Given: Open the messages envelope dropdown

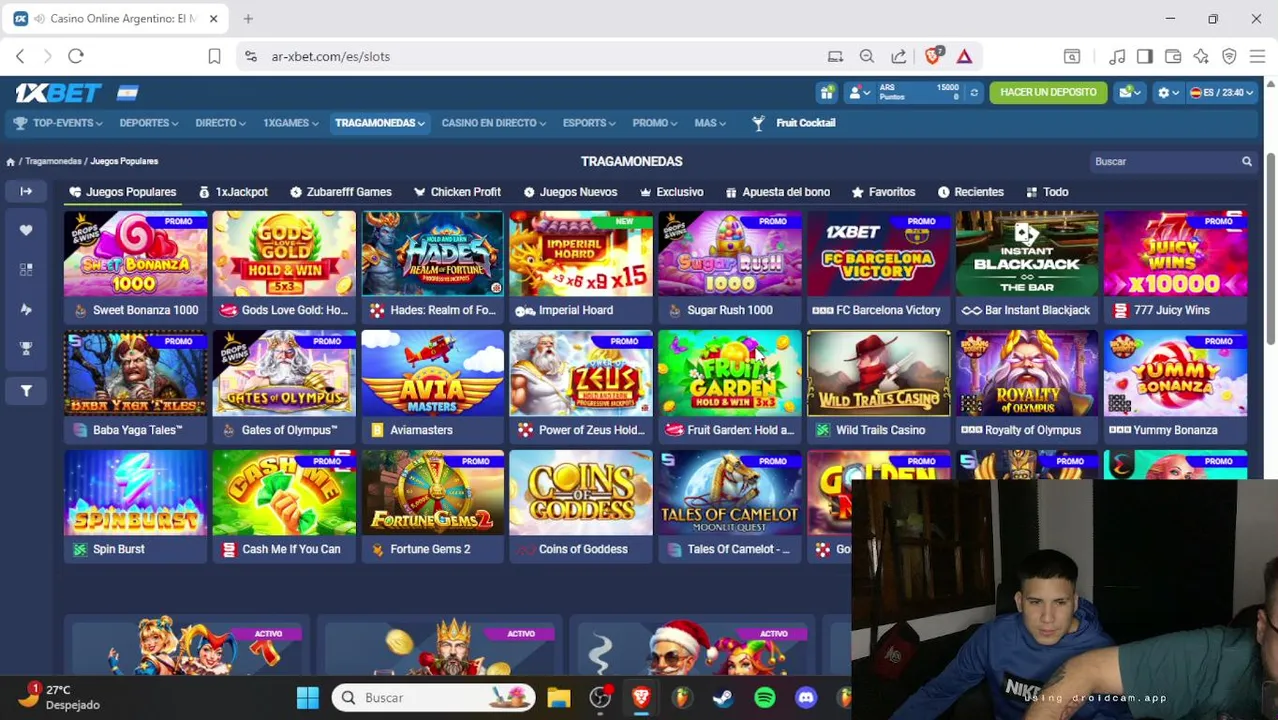Looking at the screenshot, I should click(1130, 92).
